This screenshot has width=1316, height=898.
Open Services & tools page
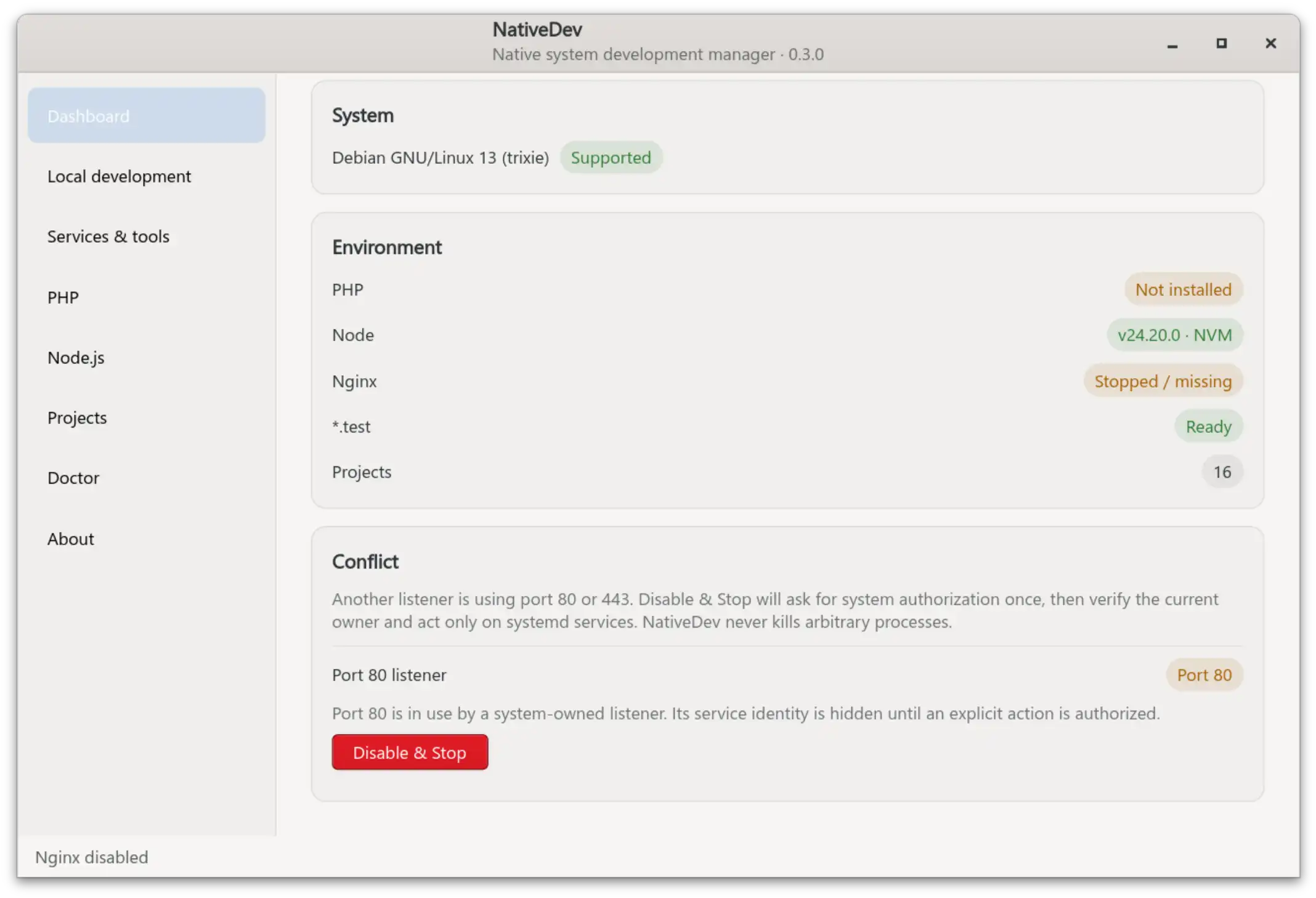147,237
